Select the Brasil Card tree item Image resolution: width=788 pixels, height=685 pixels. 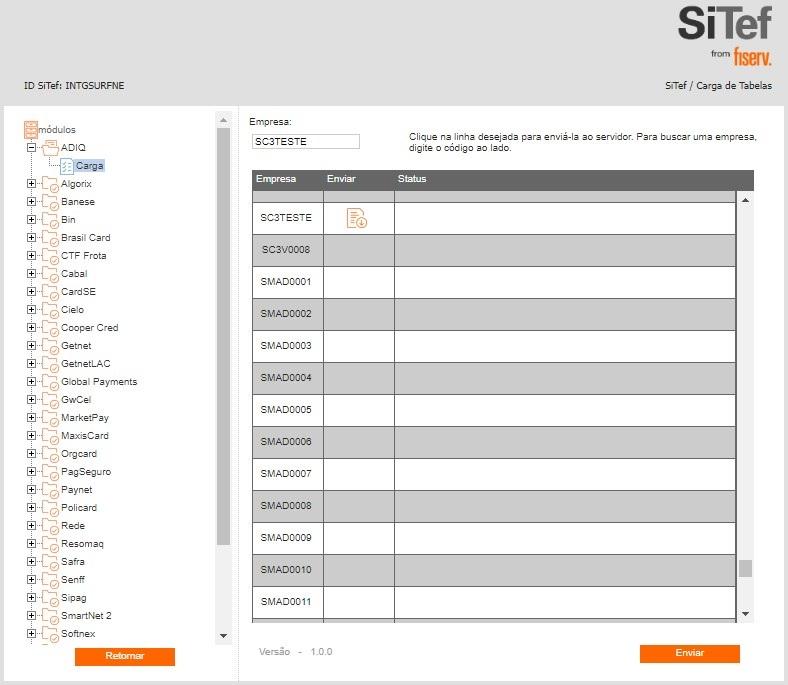85,238
